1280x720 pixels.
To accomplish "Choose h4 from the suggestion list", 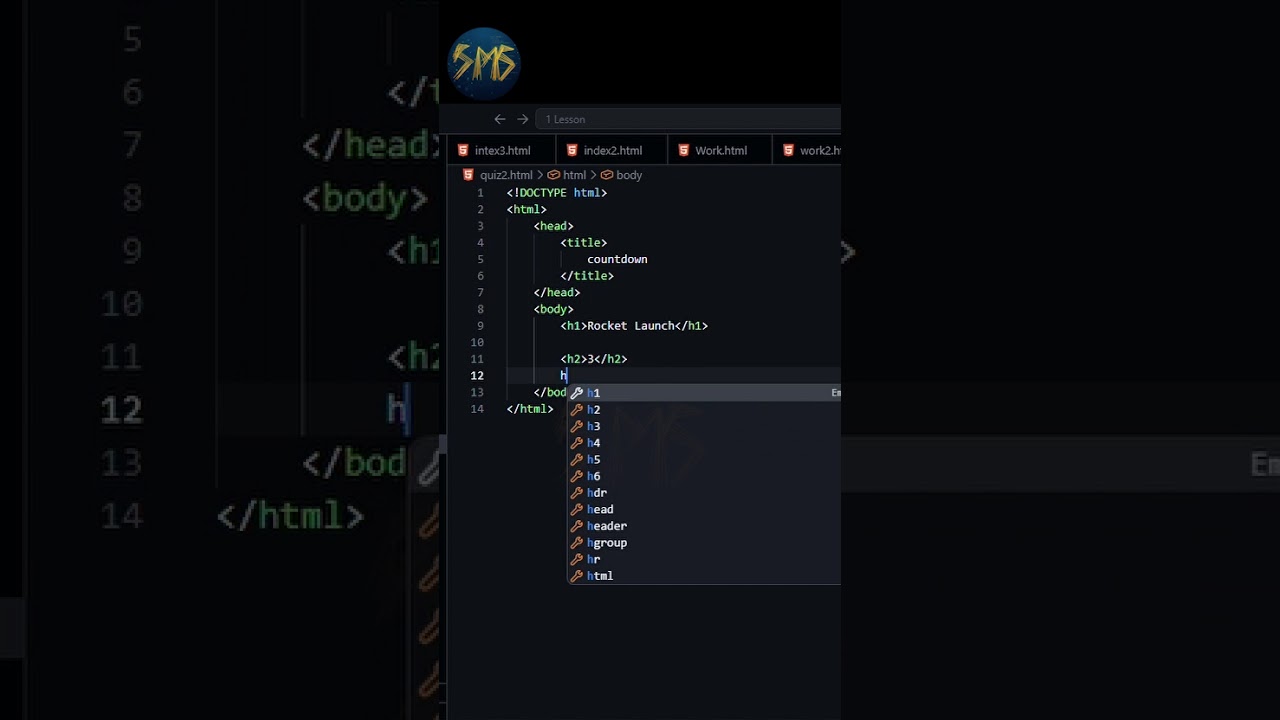I will tap(704, 443).
